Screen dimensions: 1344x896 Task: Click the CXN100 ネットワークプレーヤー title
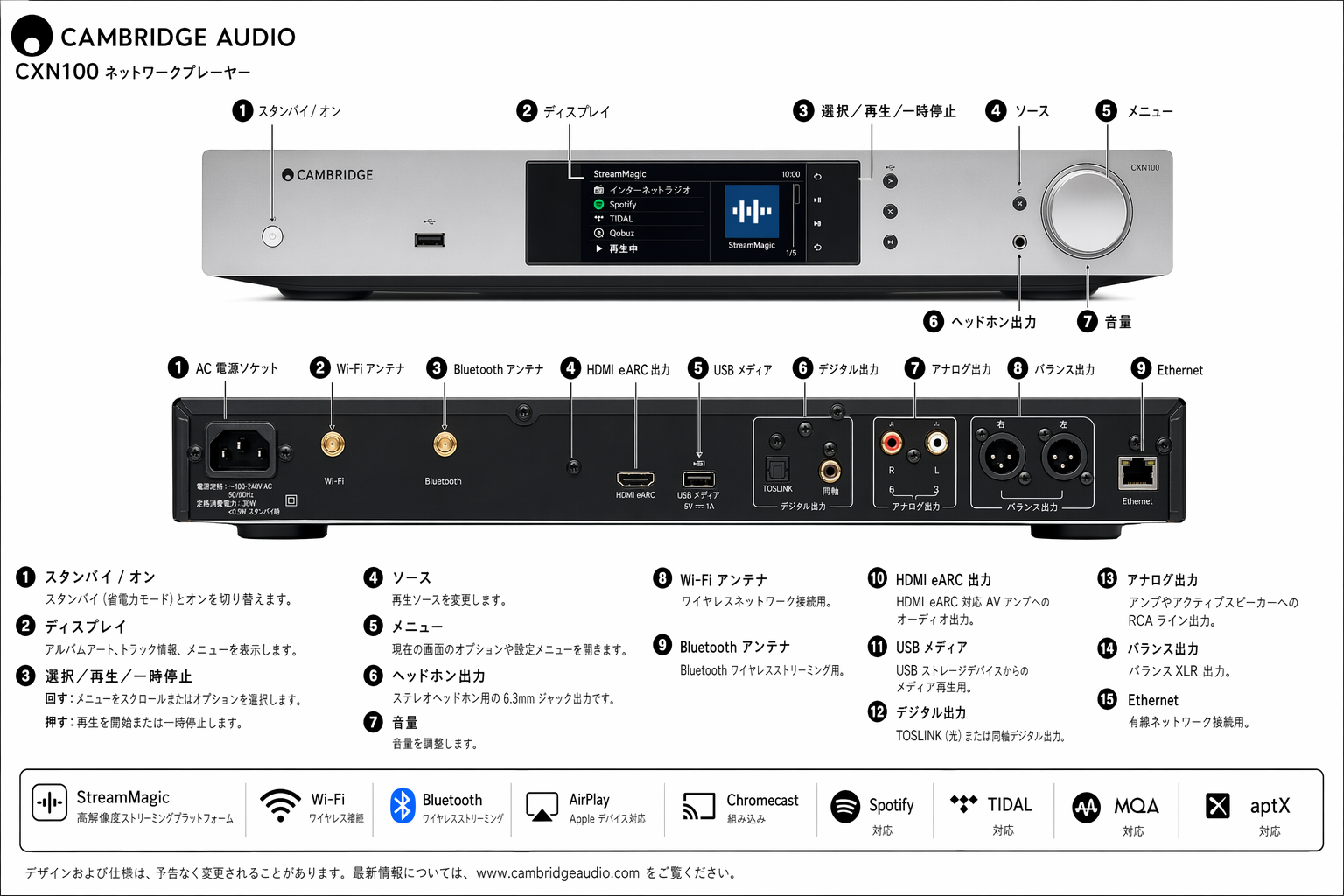click(x=133, y=72)
